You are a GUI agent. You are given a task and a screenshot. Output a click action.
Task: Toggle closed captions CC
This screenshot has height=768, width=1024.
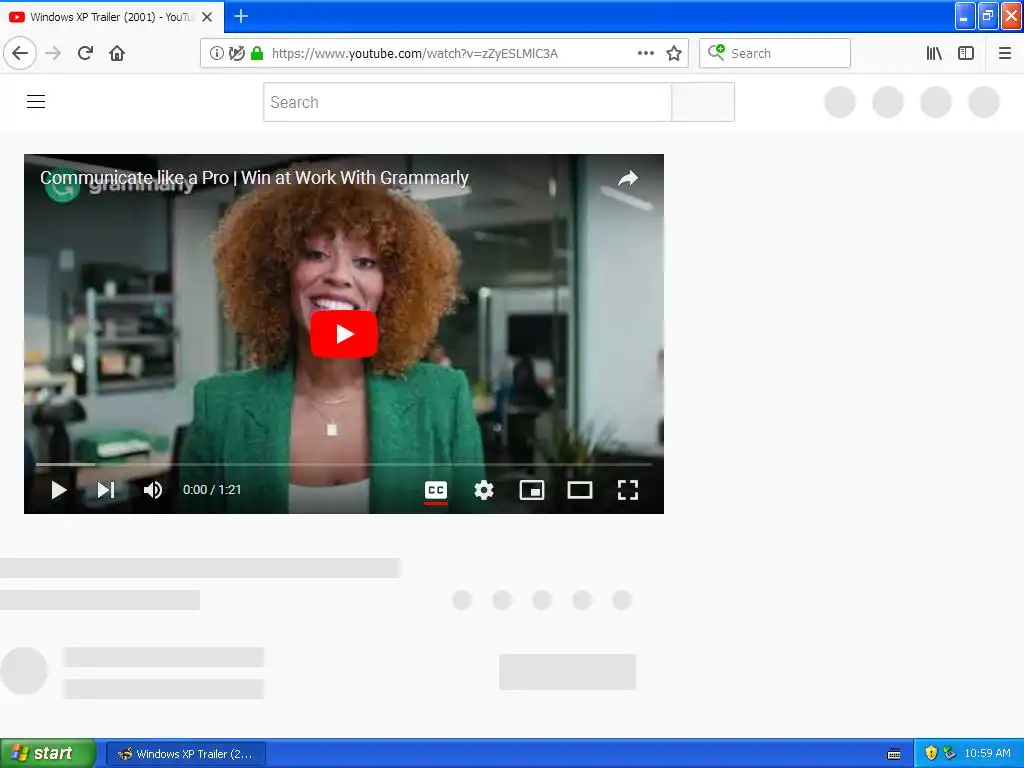coord(436,490)
